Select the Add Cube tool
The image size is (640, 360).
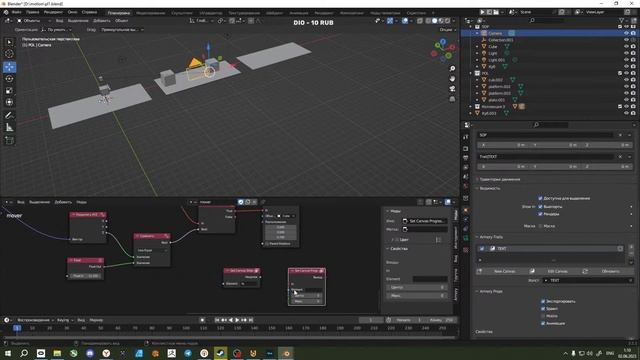[9, 140]
